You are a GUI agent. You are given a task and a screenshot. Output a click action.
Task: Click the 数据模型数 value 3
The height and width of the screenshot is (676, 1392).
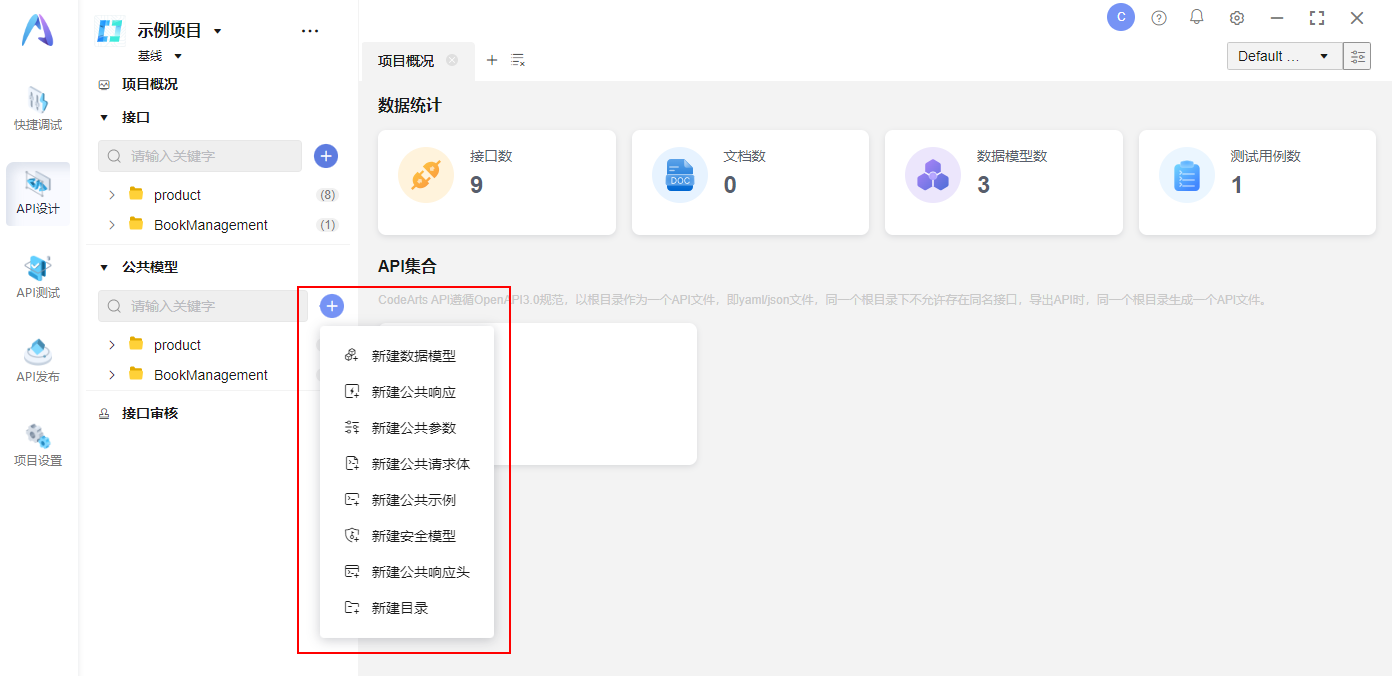point(984,185)
